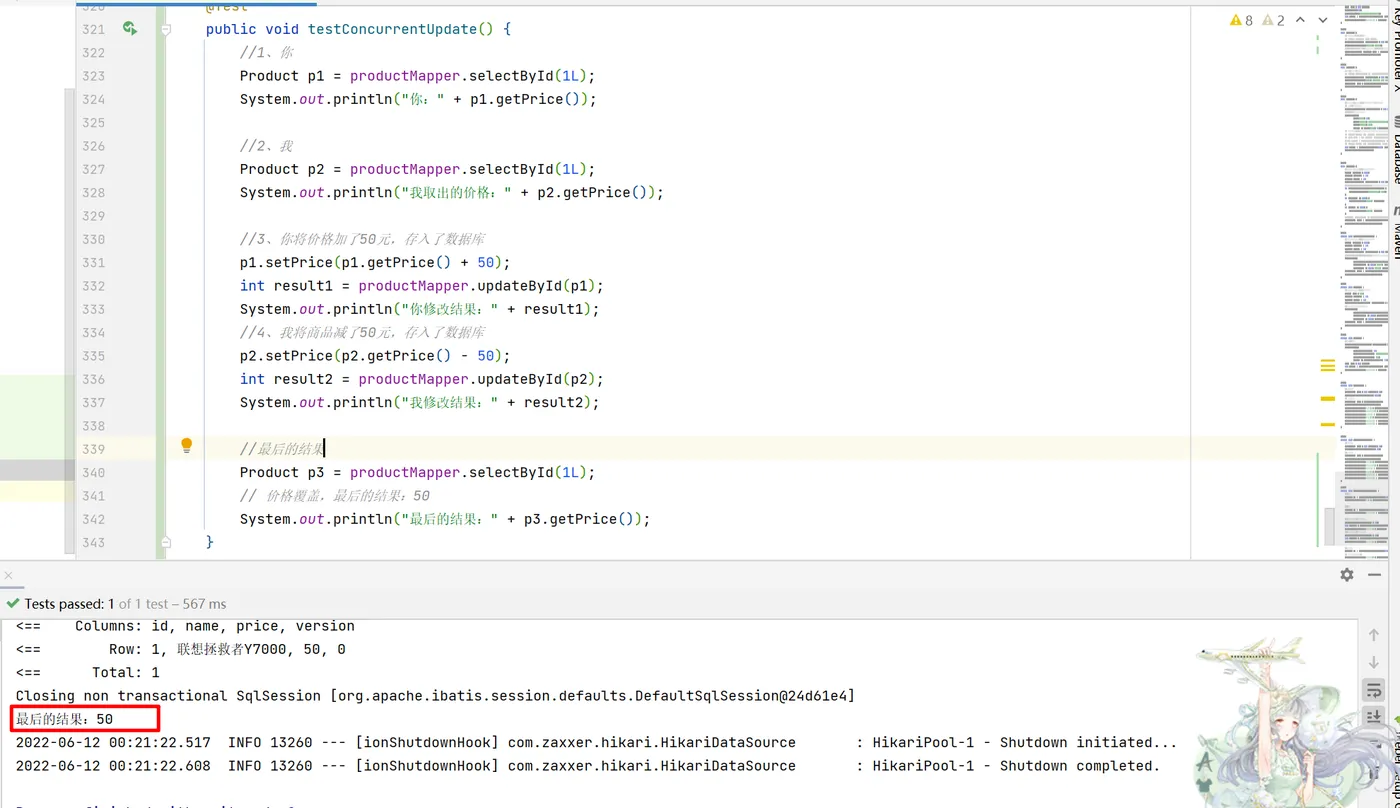Click the '//3、你将价格加了50元' comment line
The image size is (1400, 808).
click(362, 239)
